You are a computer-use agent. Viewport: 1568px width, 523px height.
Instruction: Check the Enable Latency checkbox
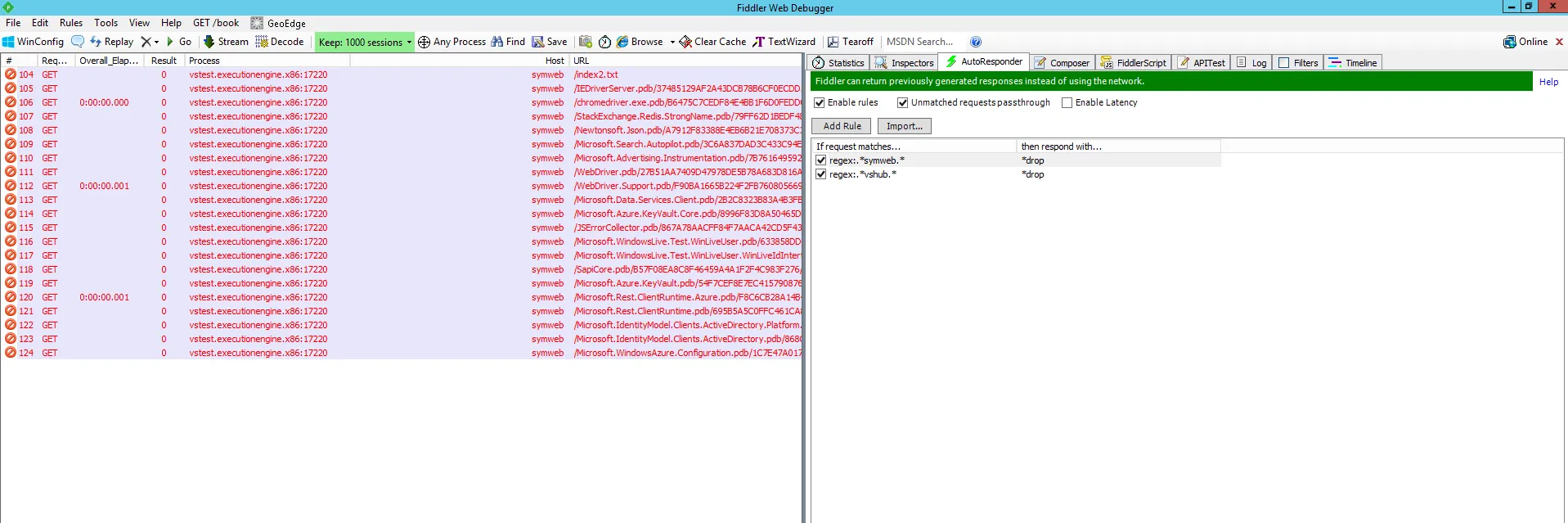(x=1067, y=103)
